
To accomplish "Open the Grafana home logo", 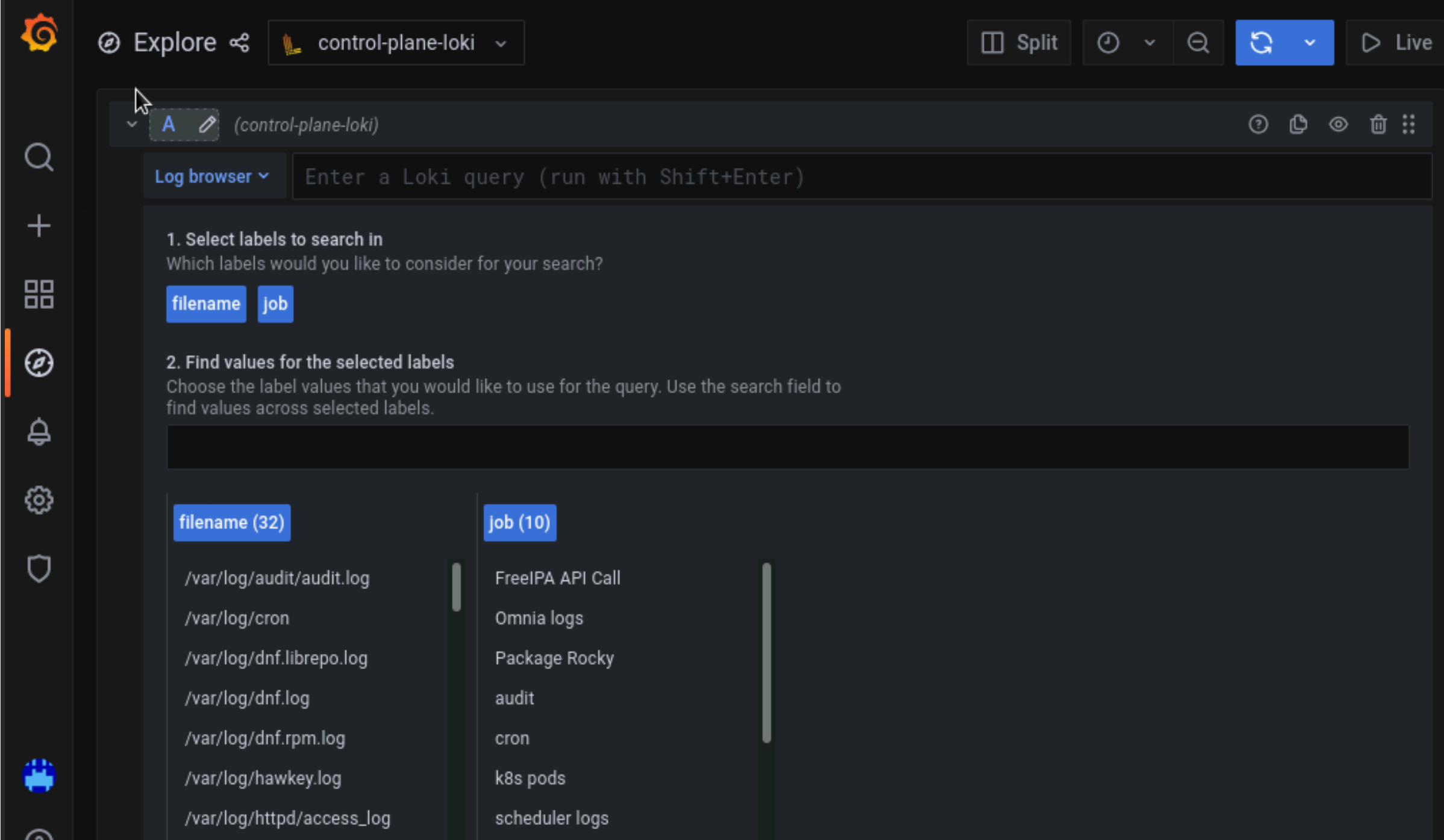I will point(39,33).
